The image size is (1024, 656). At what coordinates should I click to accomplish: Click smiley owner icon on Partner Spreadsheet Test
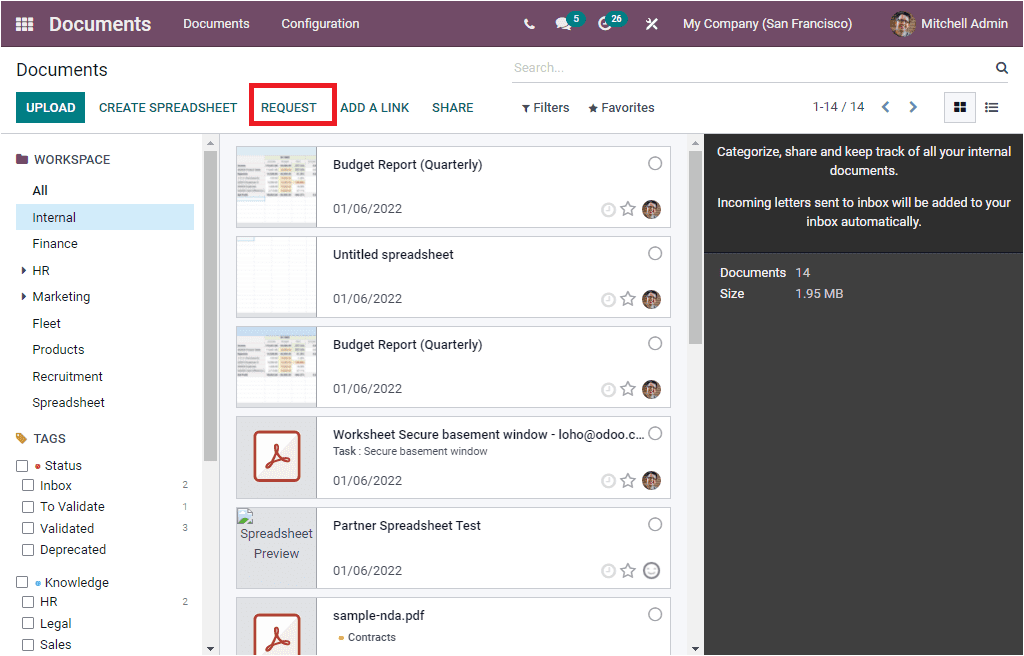(651, 570)
